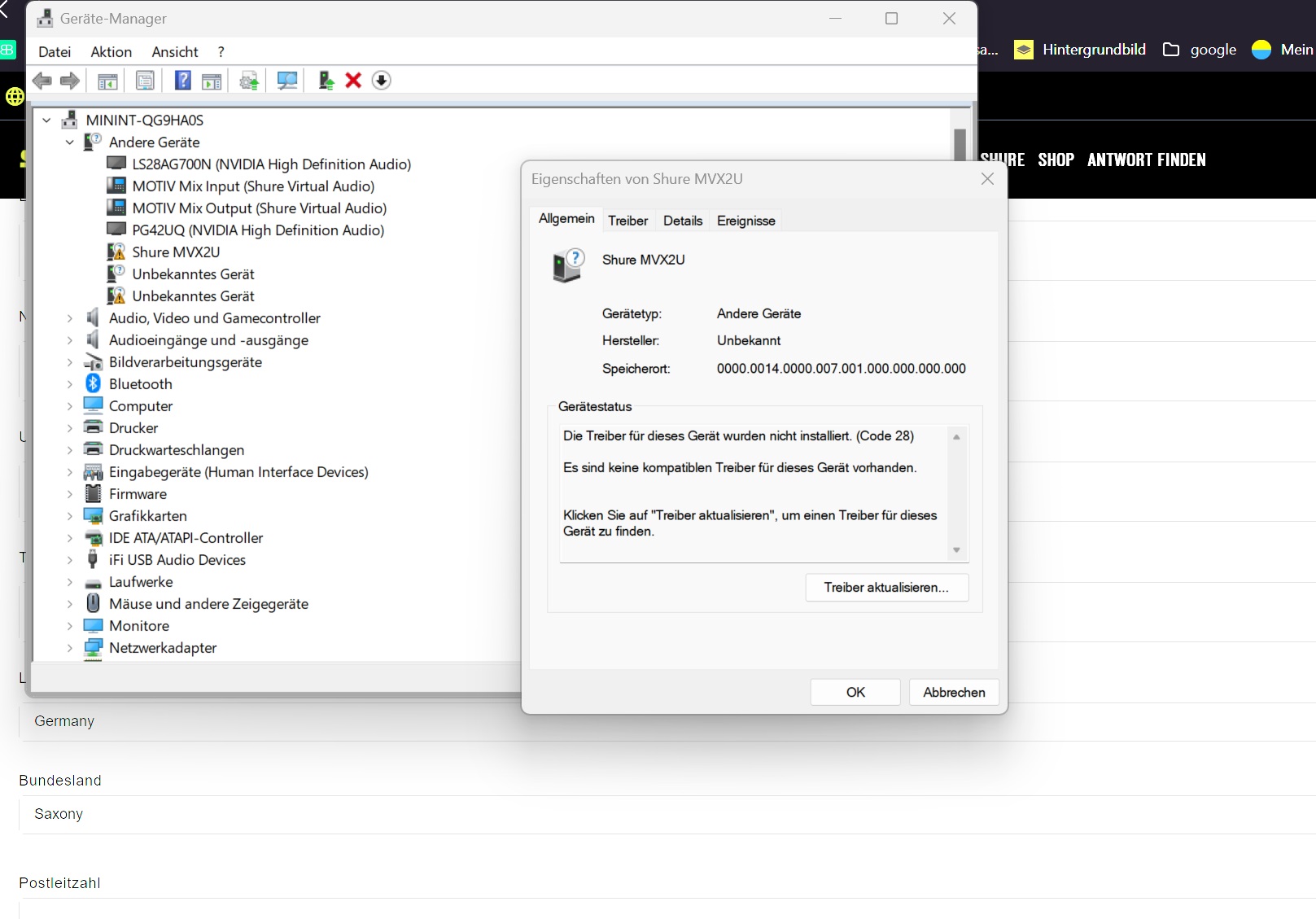Click Shure MVX2U device icon in dialog
The image size is (1316, 919).
(x=568, y=265)
